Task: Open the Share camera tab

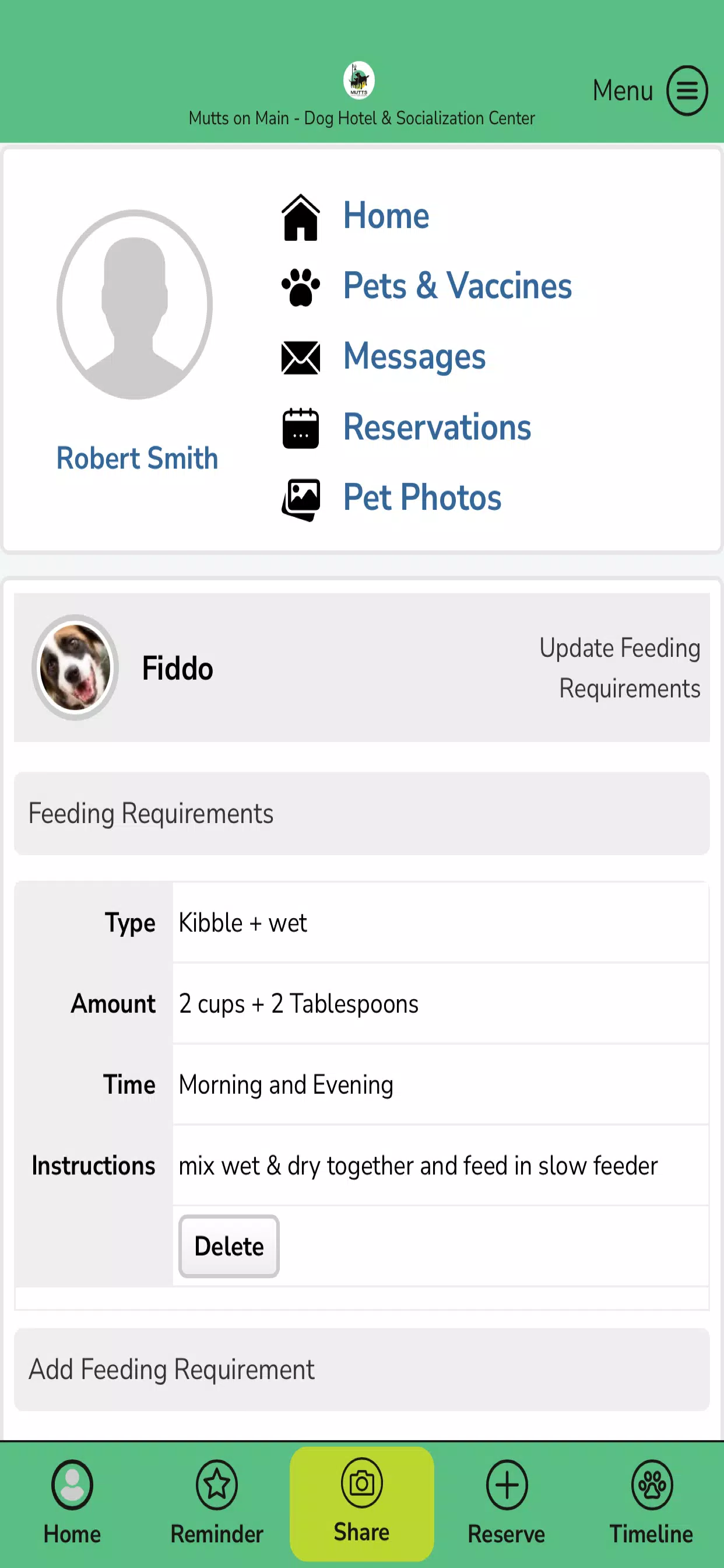Action: [x=362, y=1502]
